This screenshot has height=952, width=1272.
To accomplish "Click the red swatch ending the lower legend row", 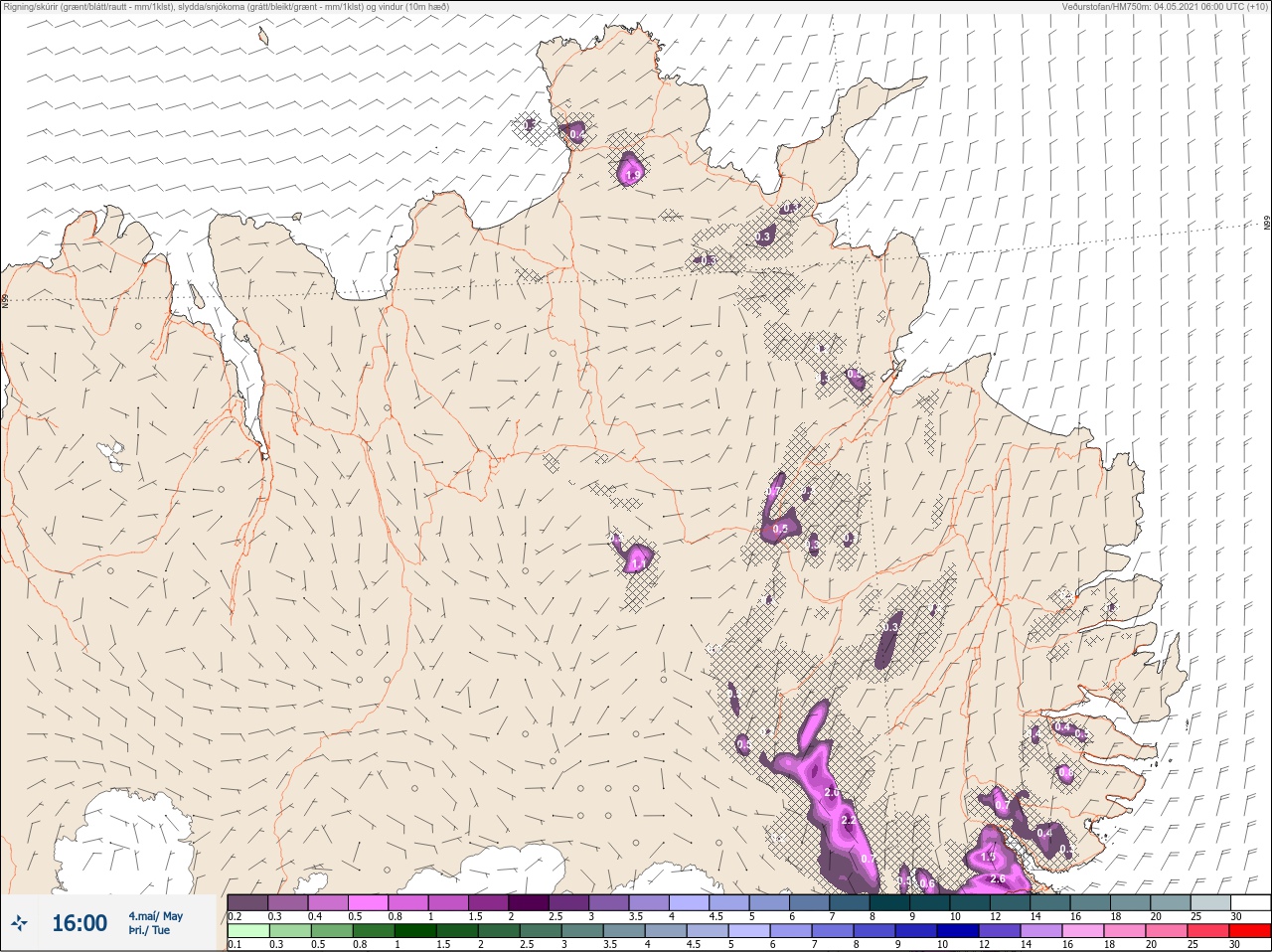I will coord(1250,931).
